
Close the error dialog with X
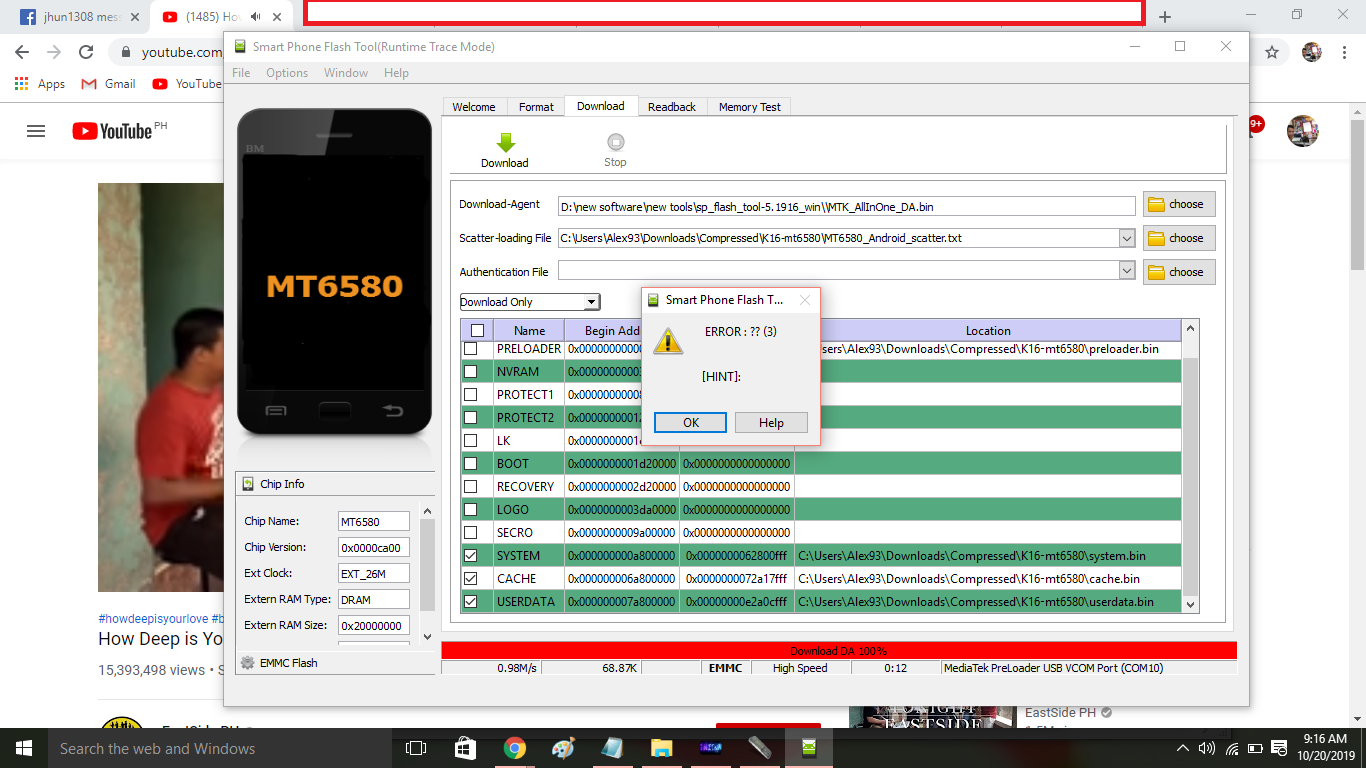point(805,300)
